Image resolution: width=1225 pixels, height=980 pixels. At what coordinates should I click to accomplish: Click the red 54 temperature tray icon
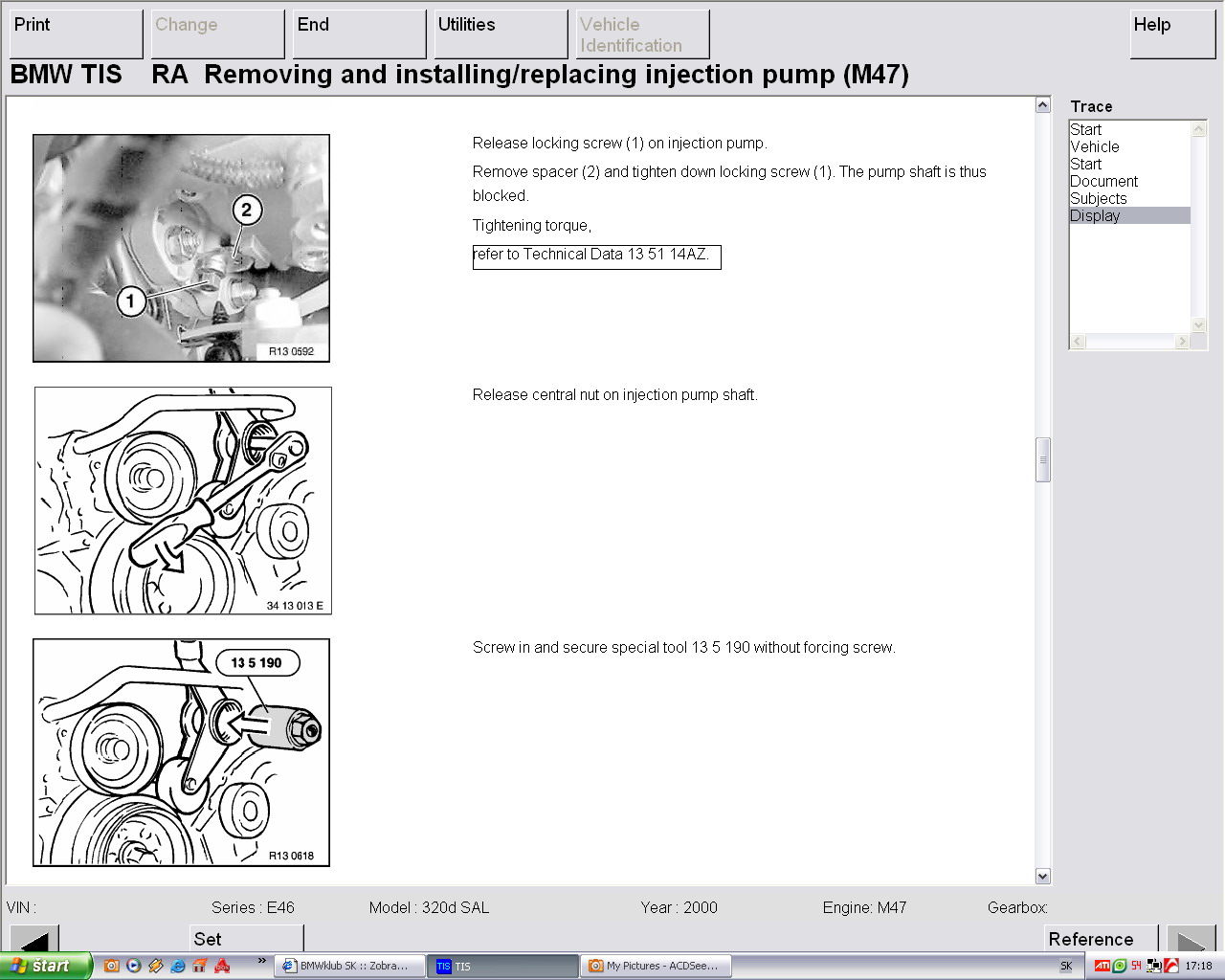pyautogui.click(x=1136, y=966)
